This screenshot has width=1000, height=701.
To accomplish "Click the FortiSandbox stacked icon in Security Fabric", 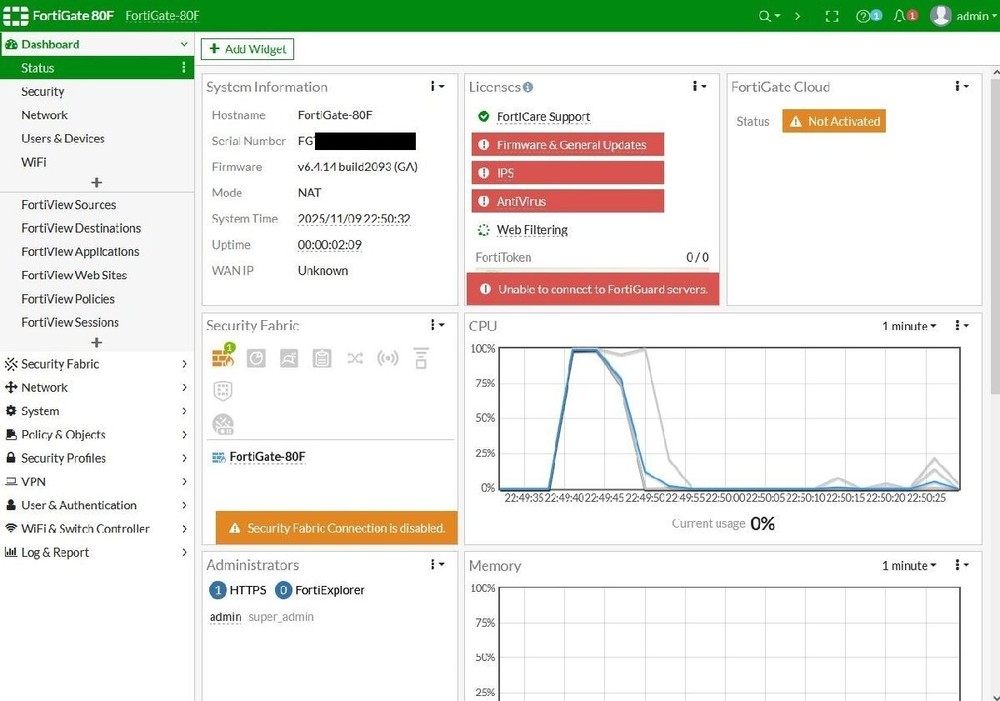I will [x=421, y=358].
